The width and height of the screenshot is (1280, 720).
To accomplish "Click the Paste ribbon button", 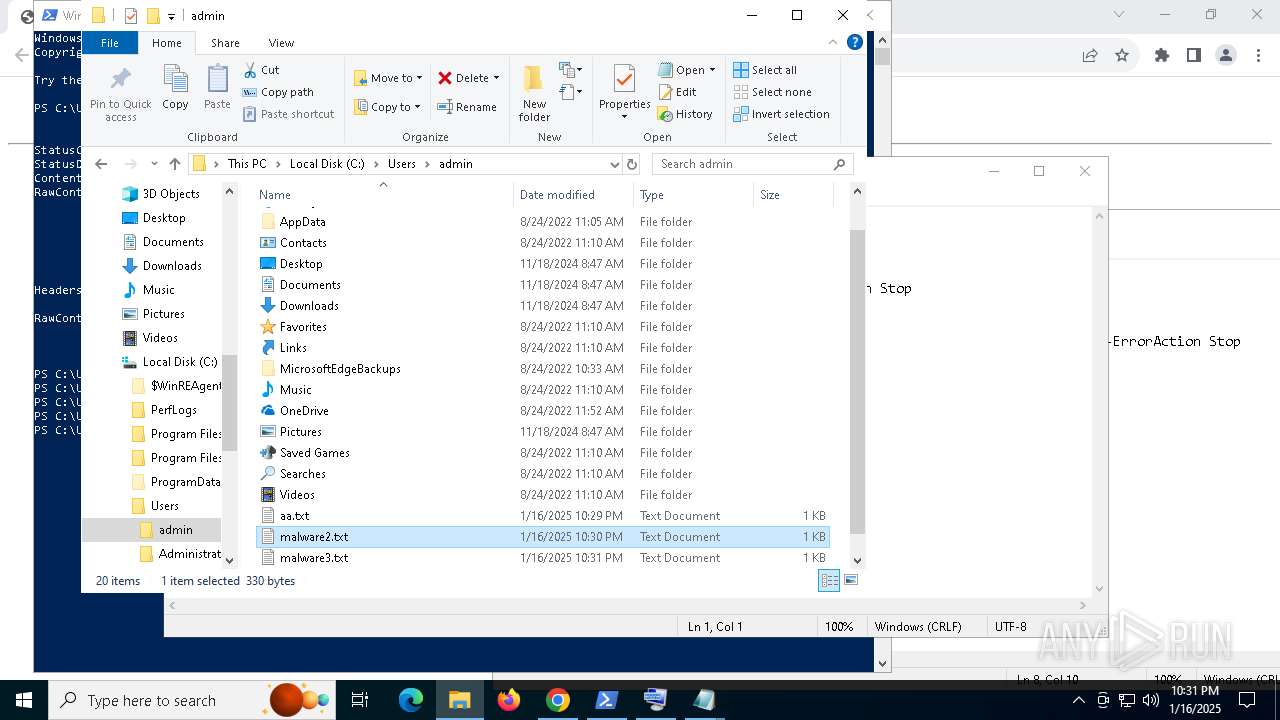I will coord(217,88).
